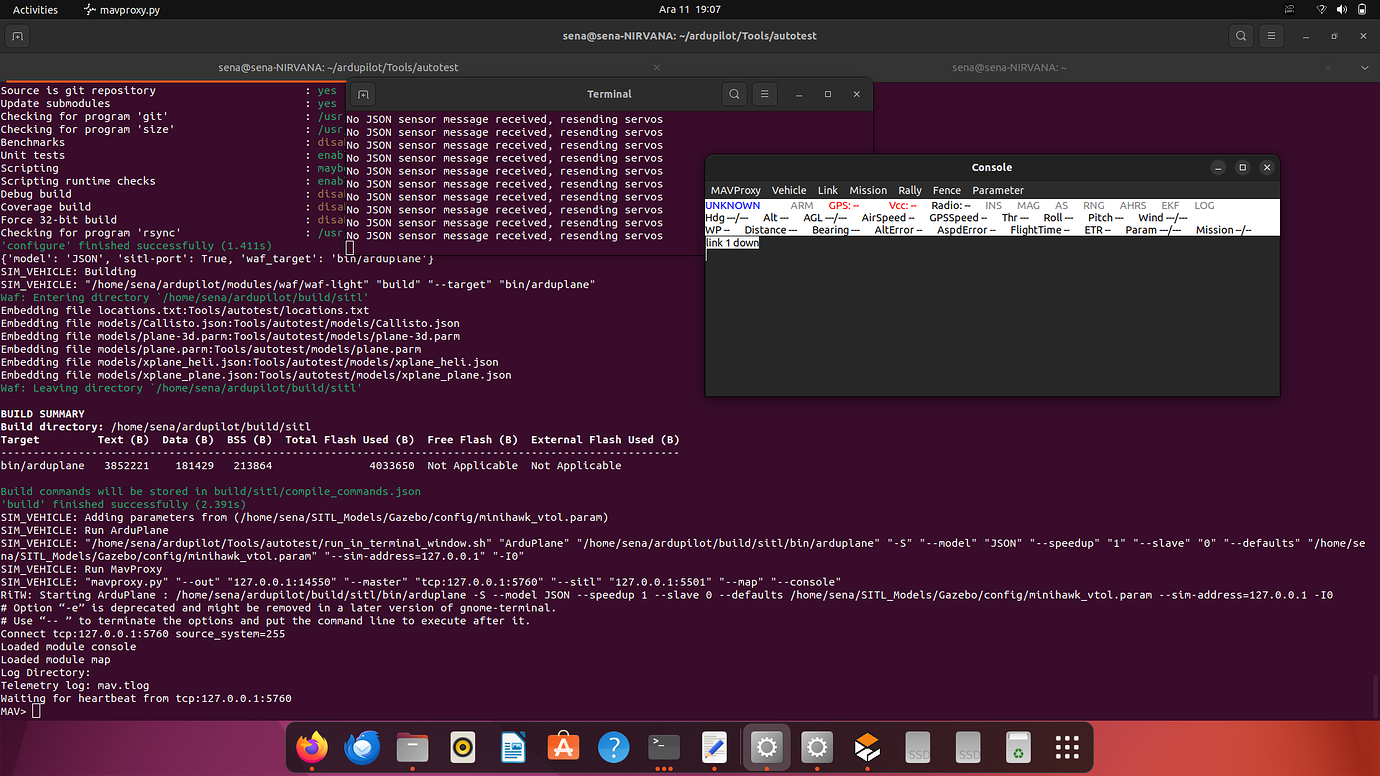Click new tab icon in main terminal
Image resolution: width=1380 pixels, height=776 pixels.
point(18,36)
